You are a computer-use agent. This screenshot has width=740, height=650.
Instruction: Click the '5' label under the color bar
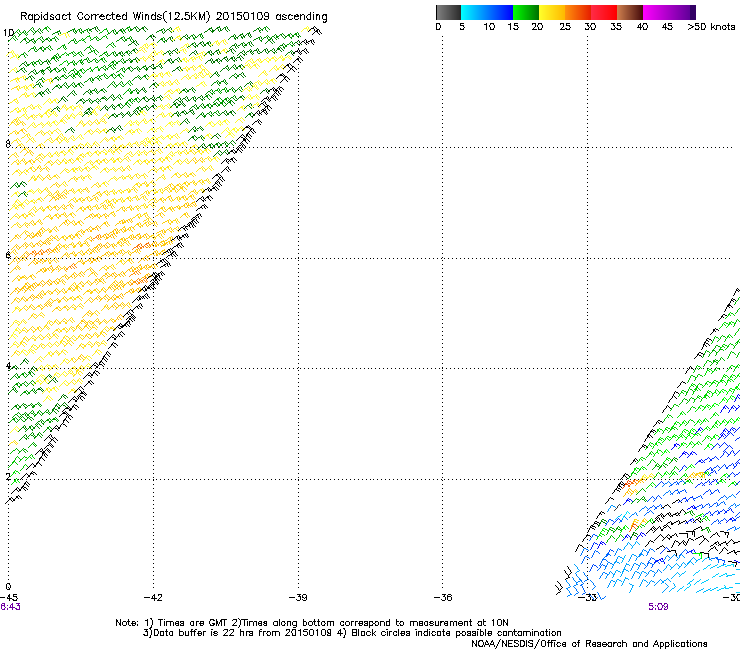[462, 27]
